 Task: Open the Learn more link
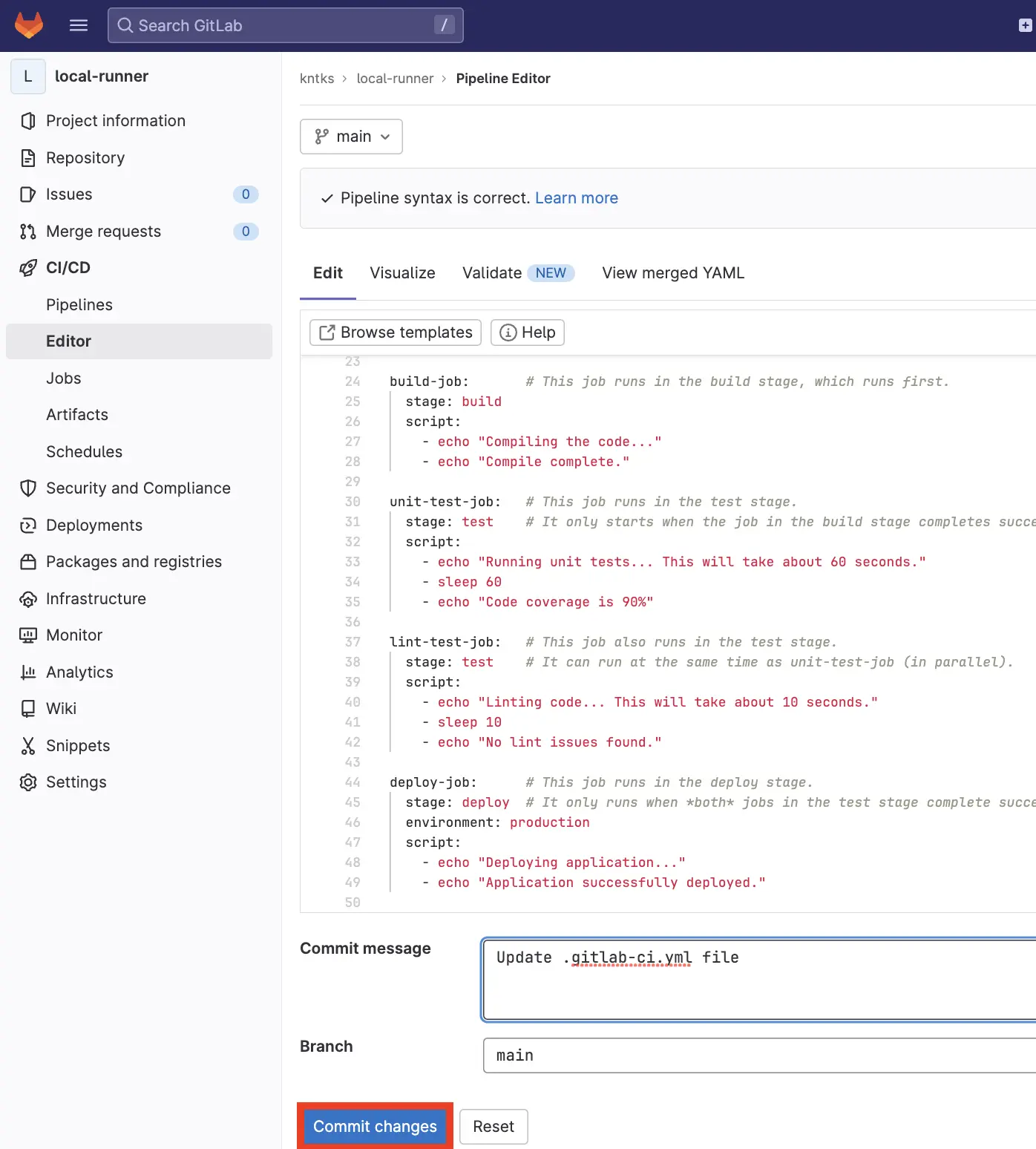(x=577, y=197)
